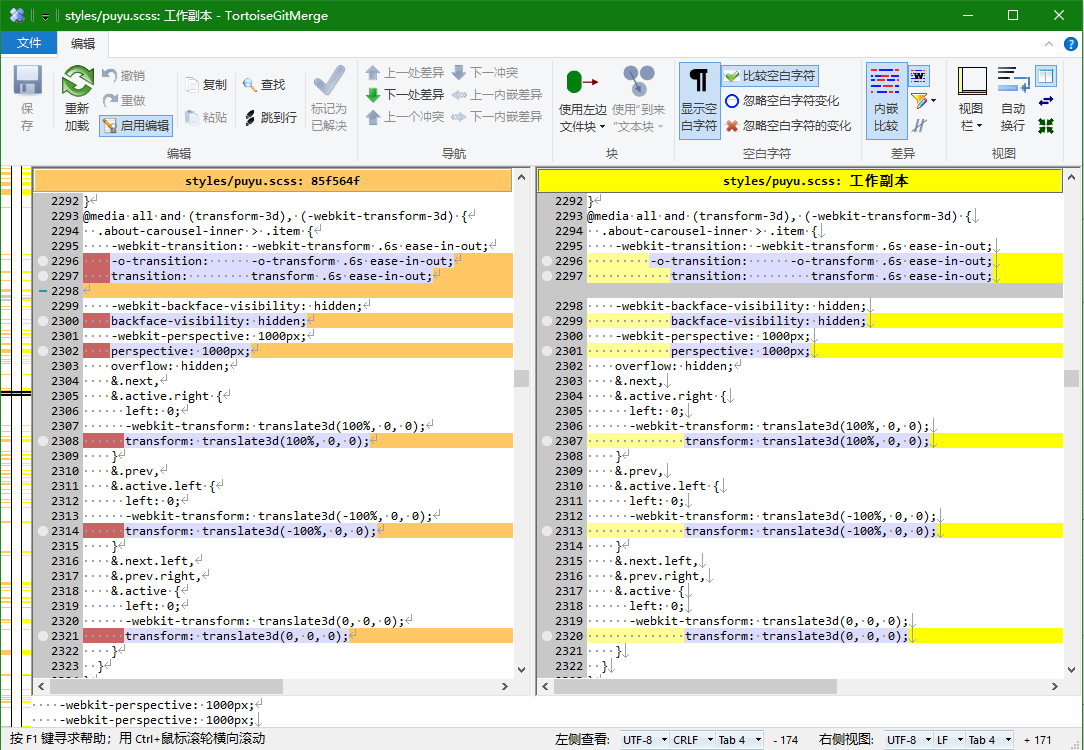The width and height of the screenshot is (1084, 750).
Task: Open help via blue question mark
Action: pos(1070,44)
